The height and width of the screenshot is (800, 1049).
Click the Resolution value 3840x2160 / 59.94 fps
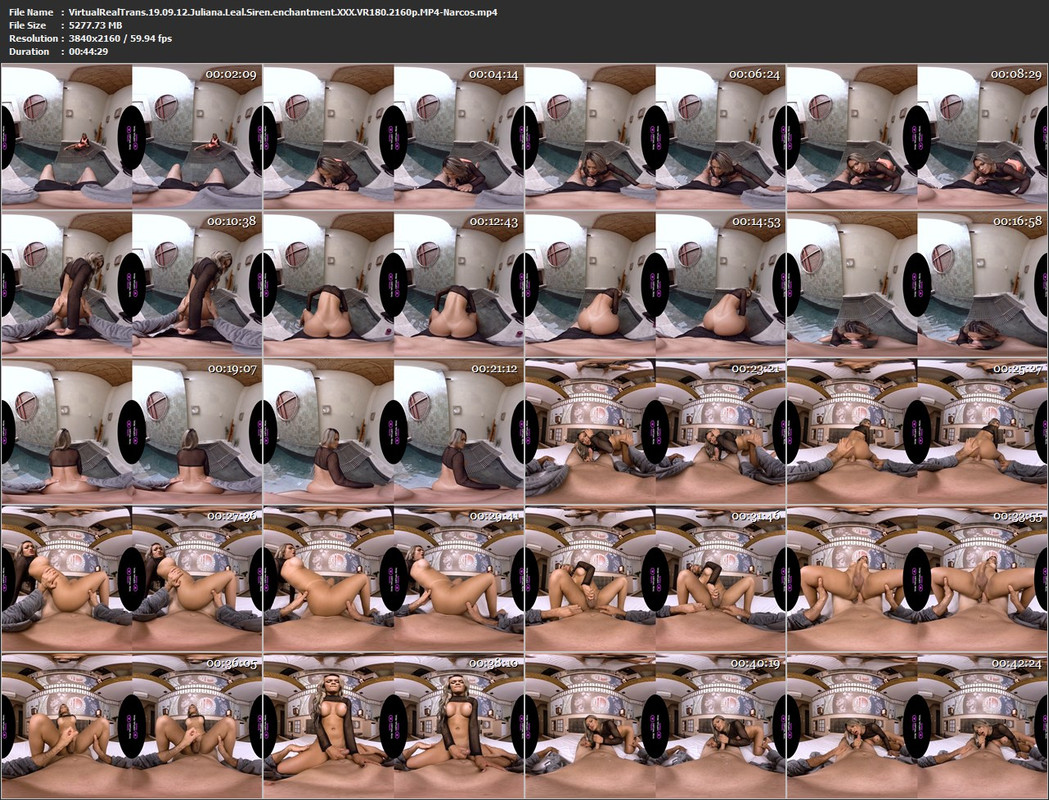(120, 38)
